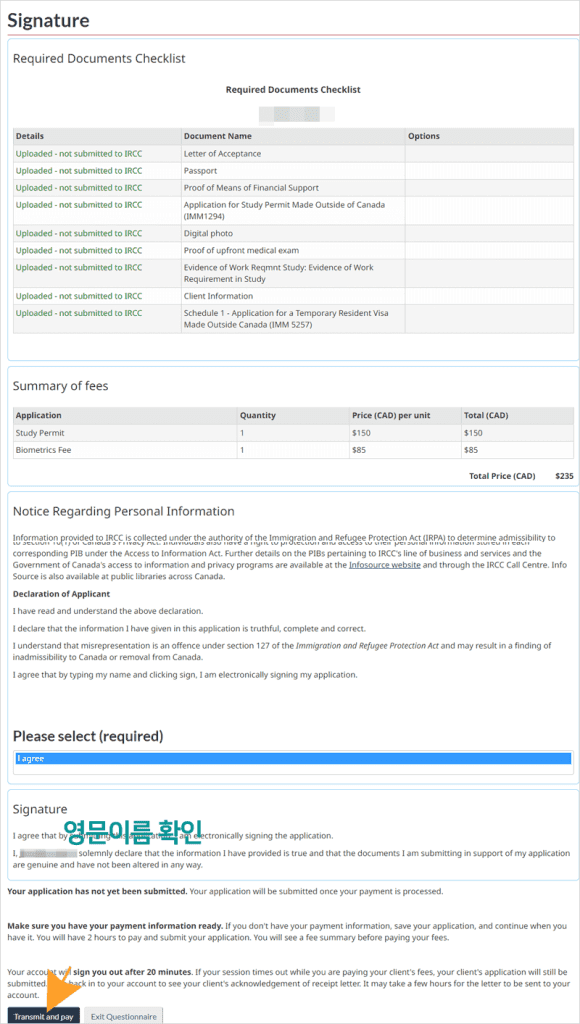Open the Infosource website link
Screen dimensions: 580x1024
[x=383, y=564]
